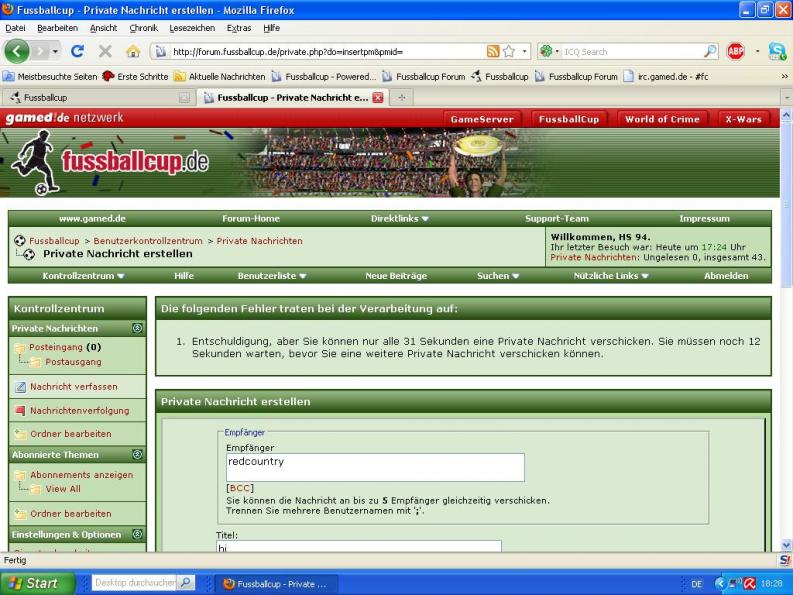Expand the Kontrollzentrum navigation dropdown
793x595 pixels.
[83, 275]
